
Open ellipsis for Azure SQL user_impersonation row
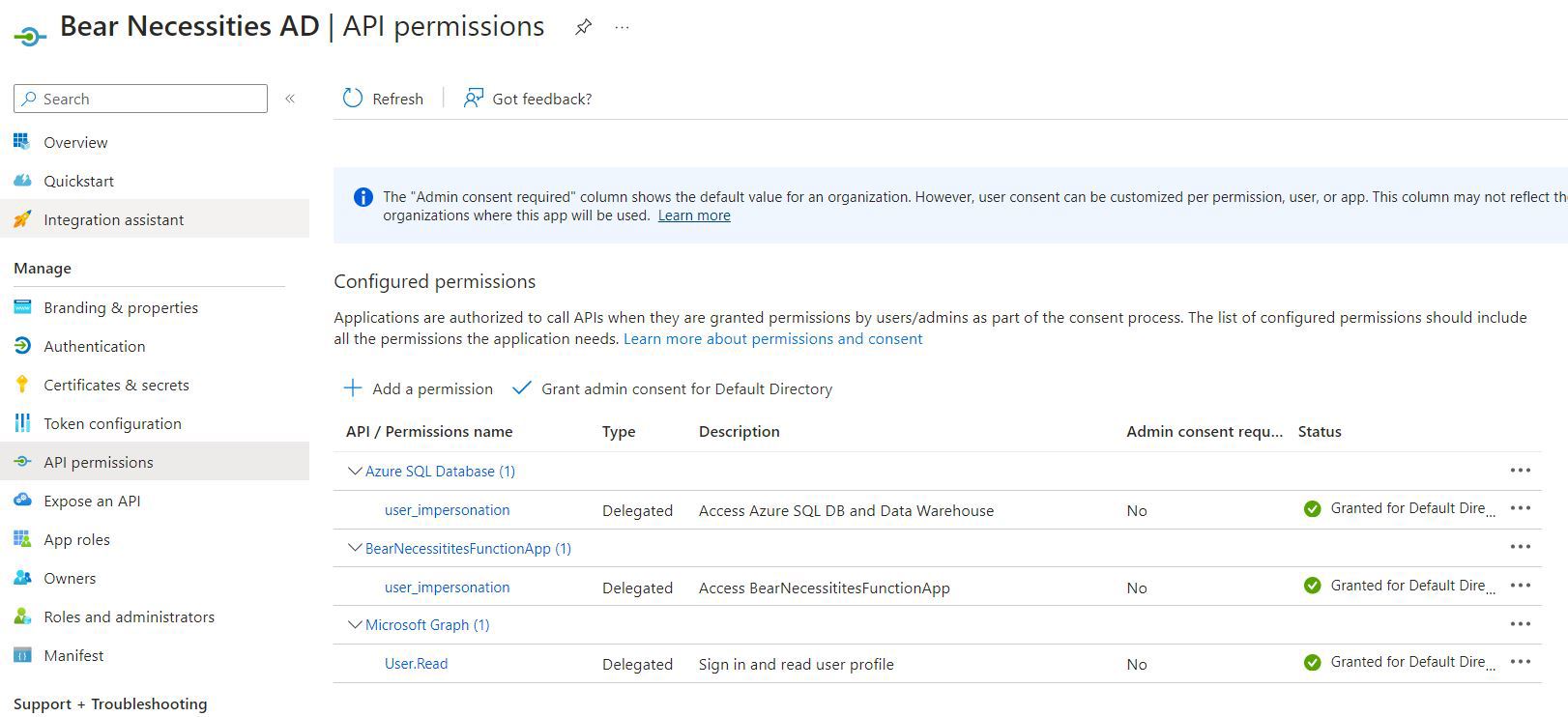click(x=1521, y=508)
